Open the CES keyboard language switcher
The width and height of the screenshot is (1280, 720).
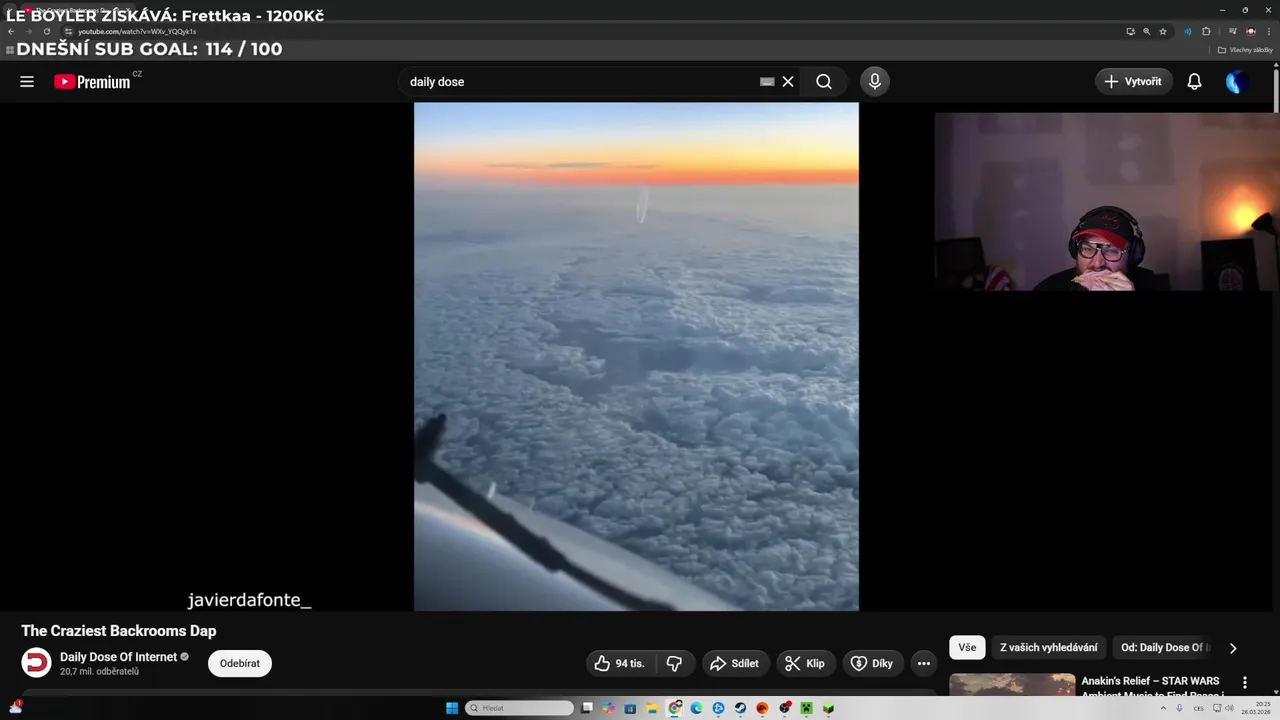point(1198,708)
